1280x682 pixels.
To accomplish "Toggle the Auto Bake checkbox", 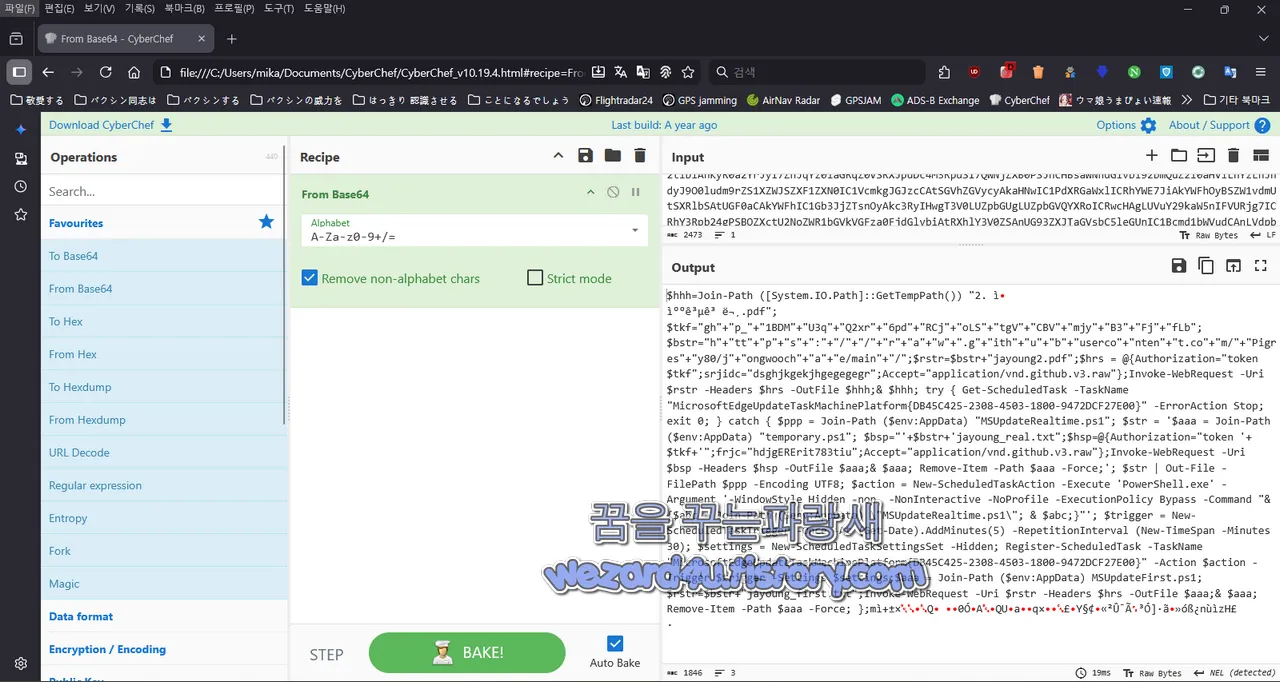I will [615, 644].
